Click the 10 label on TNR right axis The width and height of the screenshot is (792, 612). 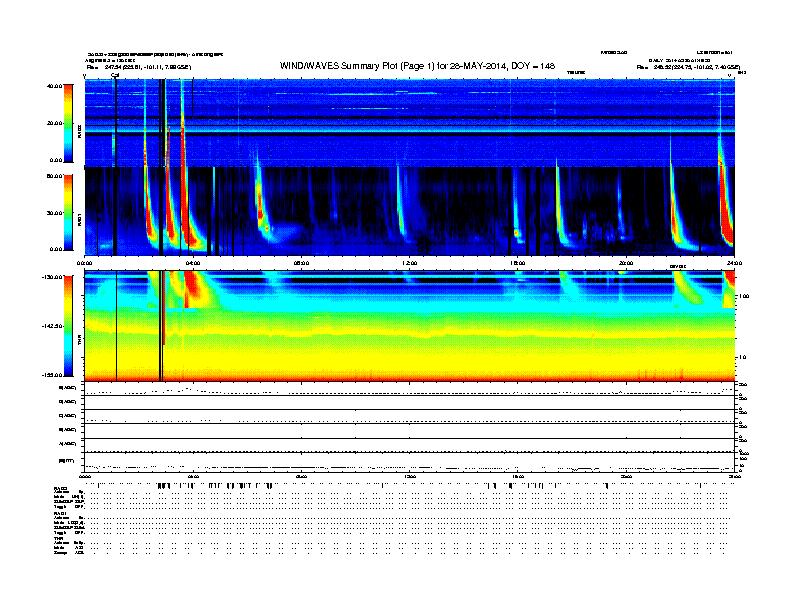point(742,358)
